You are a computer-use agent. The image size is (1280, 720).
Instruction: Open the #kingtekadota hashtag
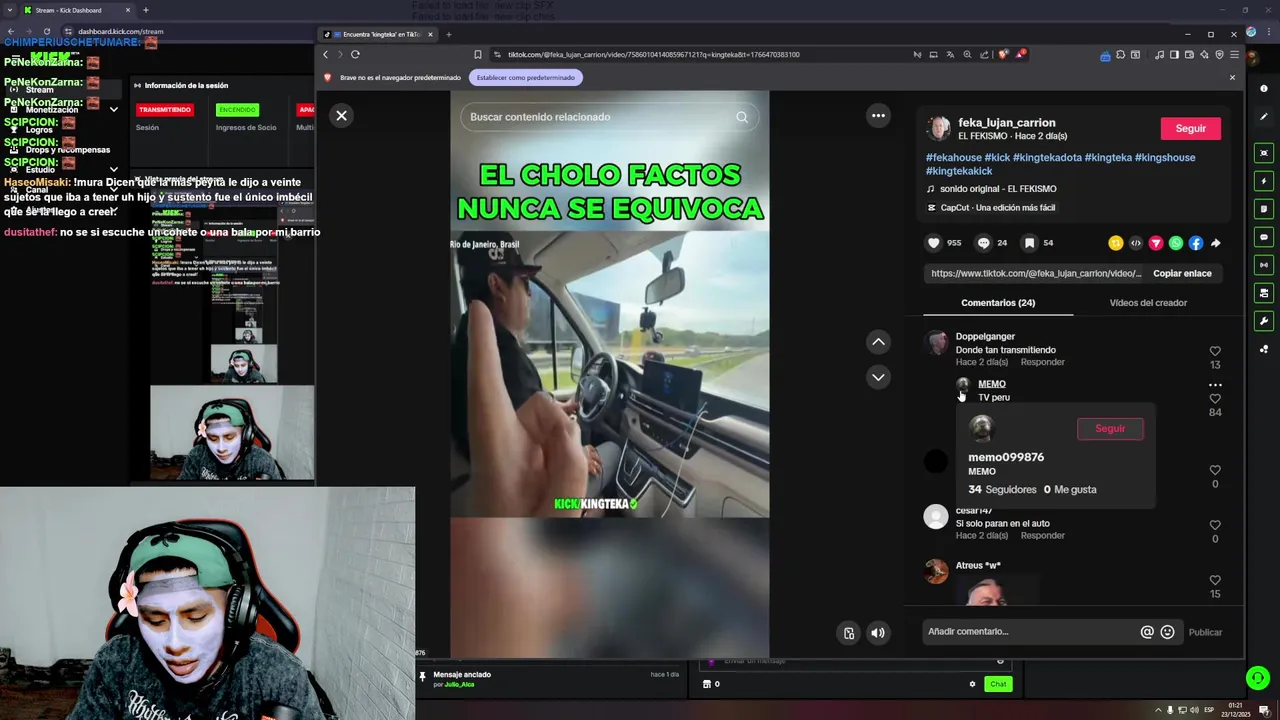click(x=1047, y=158)
